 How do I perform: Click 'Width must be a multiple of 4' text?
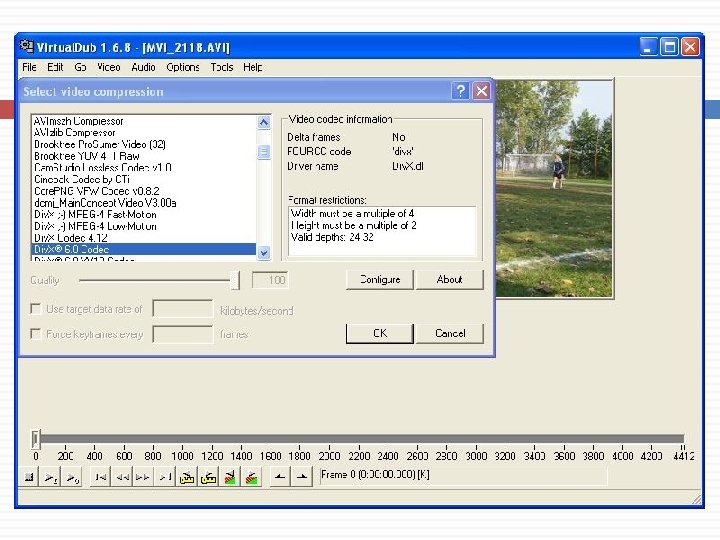(352, 214)
